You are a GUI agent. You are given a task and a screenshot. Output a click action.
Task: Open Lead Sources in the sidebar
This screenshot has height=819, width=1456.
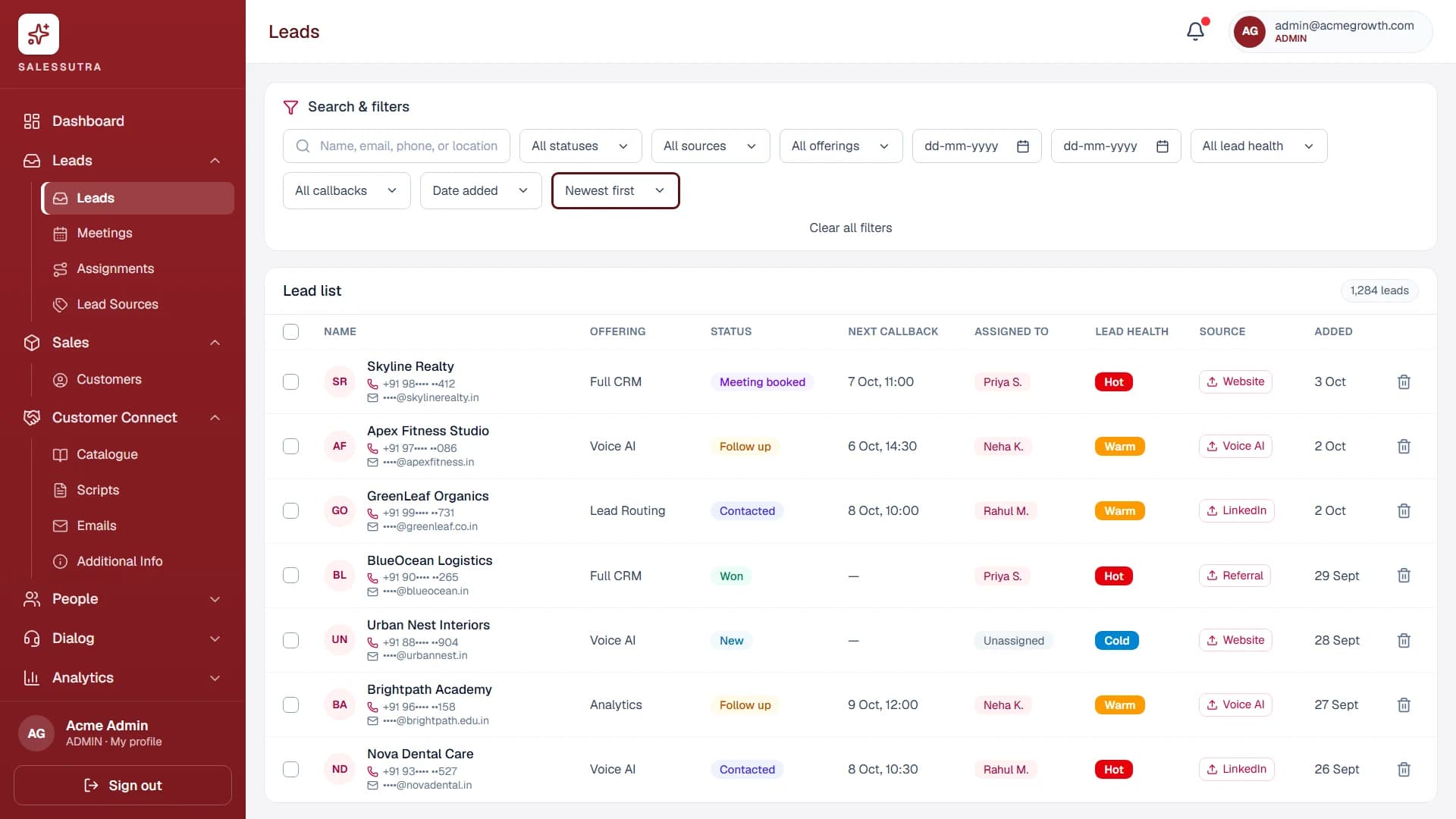(137, 304)
